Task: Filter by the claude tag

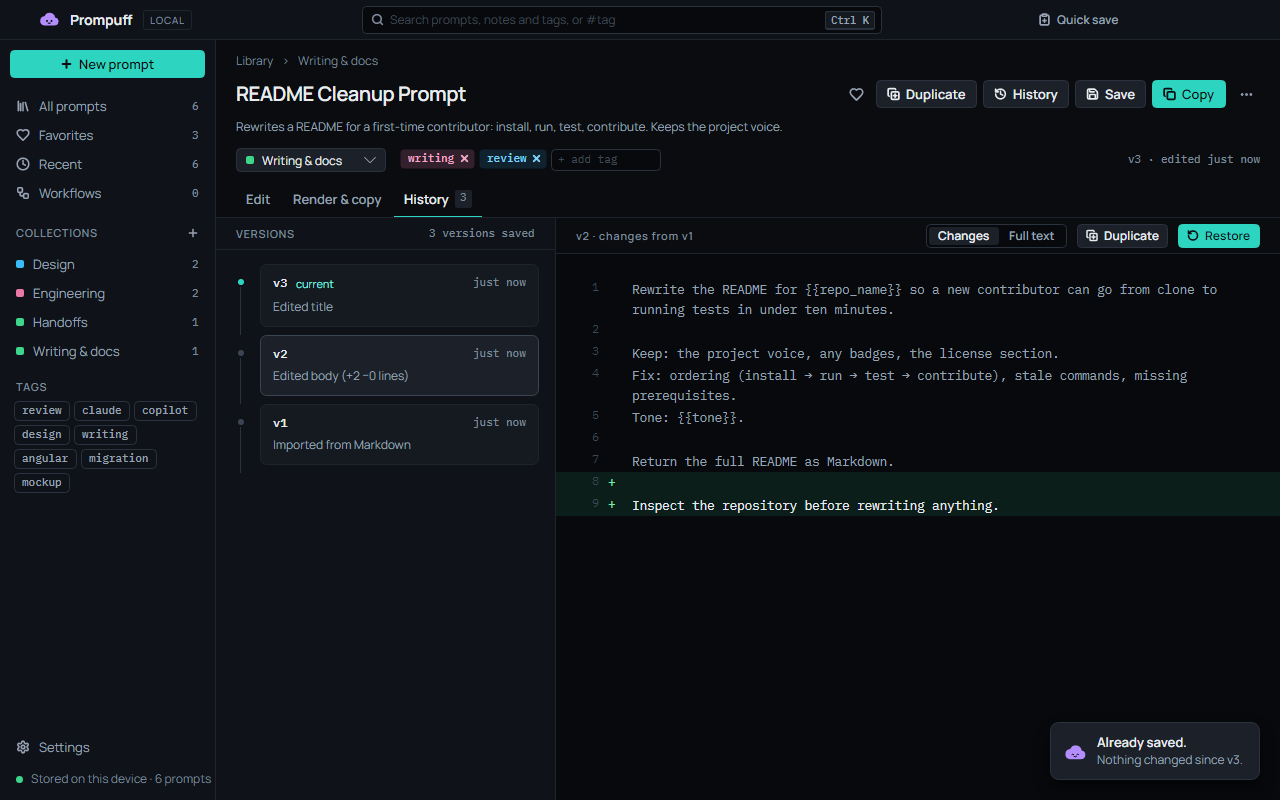Action: point(102,410)
